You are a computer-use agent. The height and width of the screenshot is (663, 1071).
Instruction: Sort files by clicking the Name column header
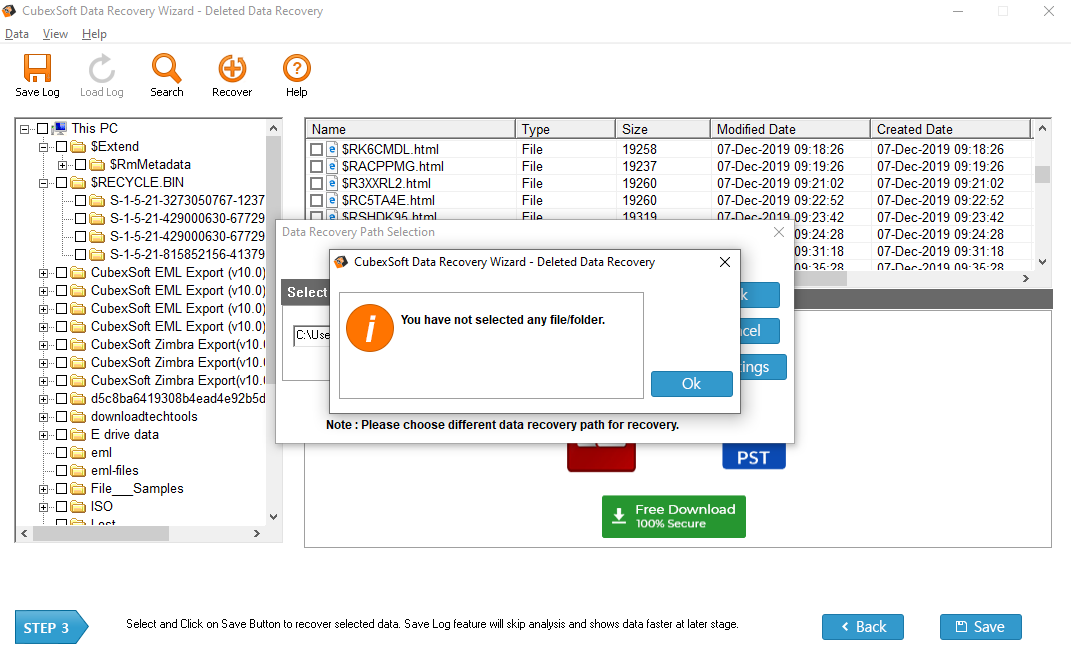(x=410, y=128)
